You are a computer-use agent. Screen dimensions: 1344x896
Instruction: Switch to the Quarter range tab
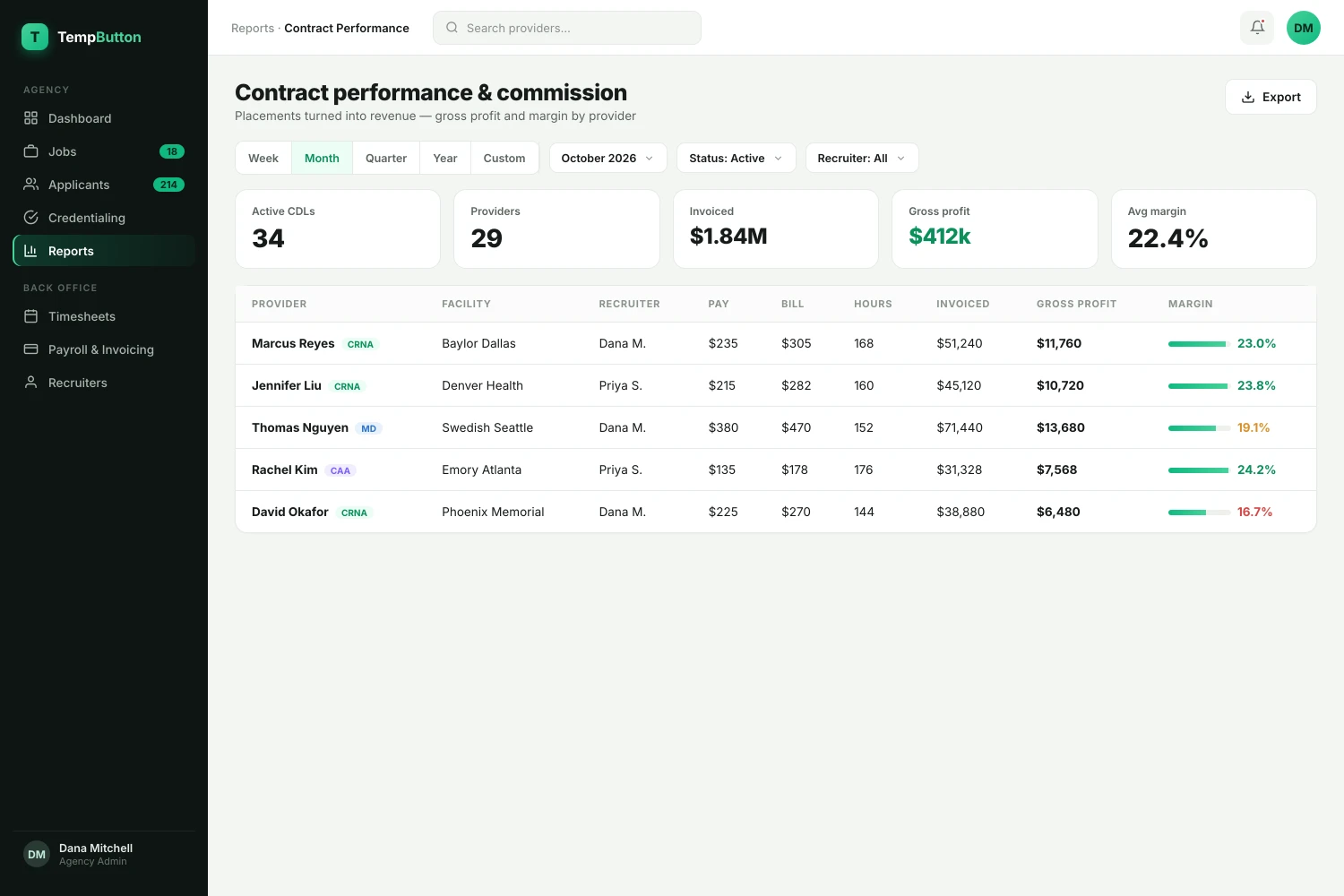[386, 158]
